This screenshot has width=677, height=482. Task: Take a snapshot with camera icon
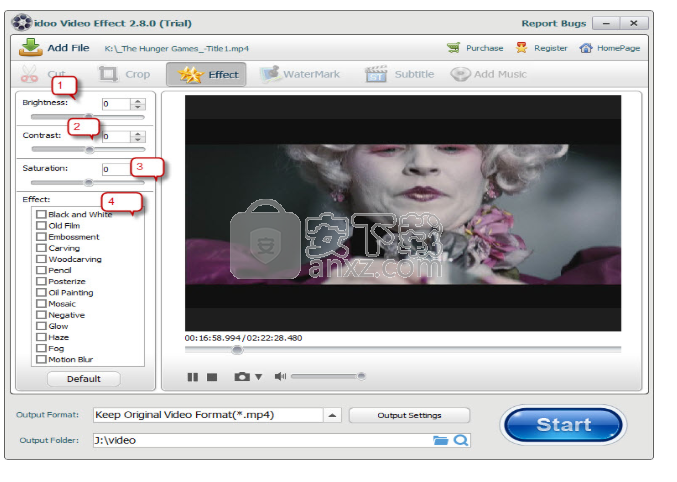pyautogui.click(x=241, y=377)
